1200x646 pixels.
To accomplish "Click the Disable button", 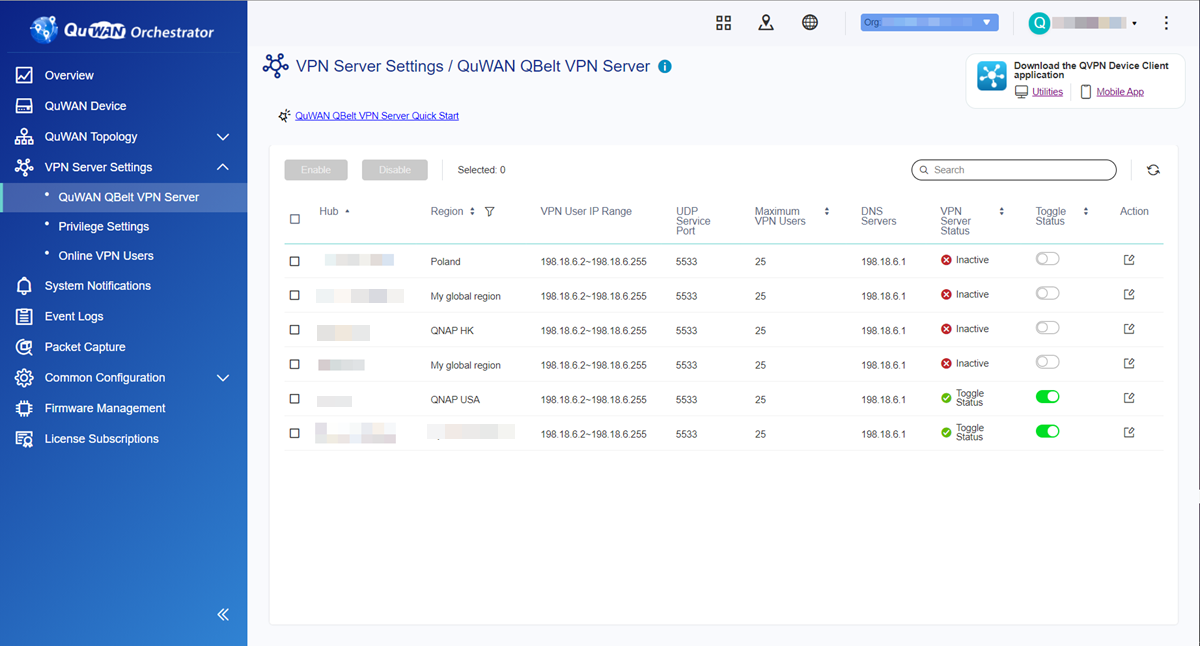I will [395, 170].
